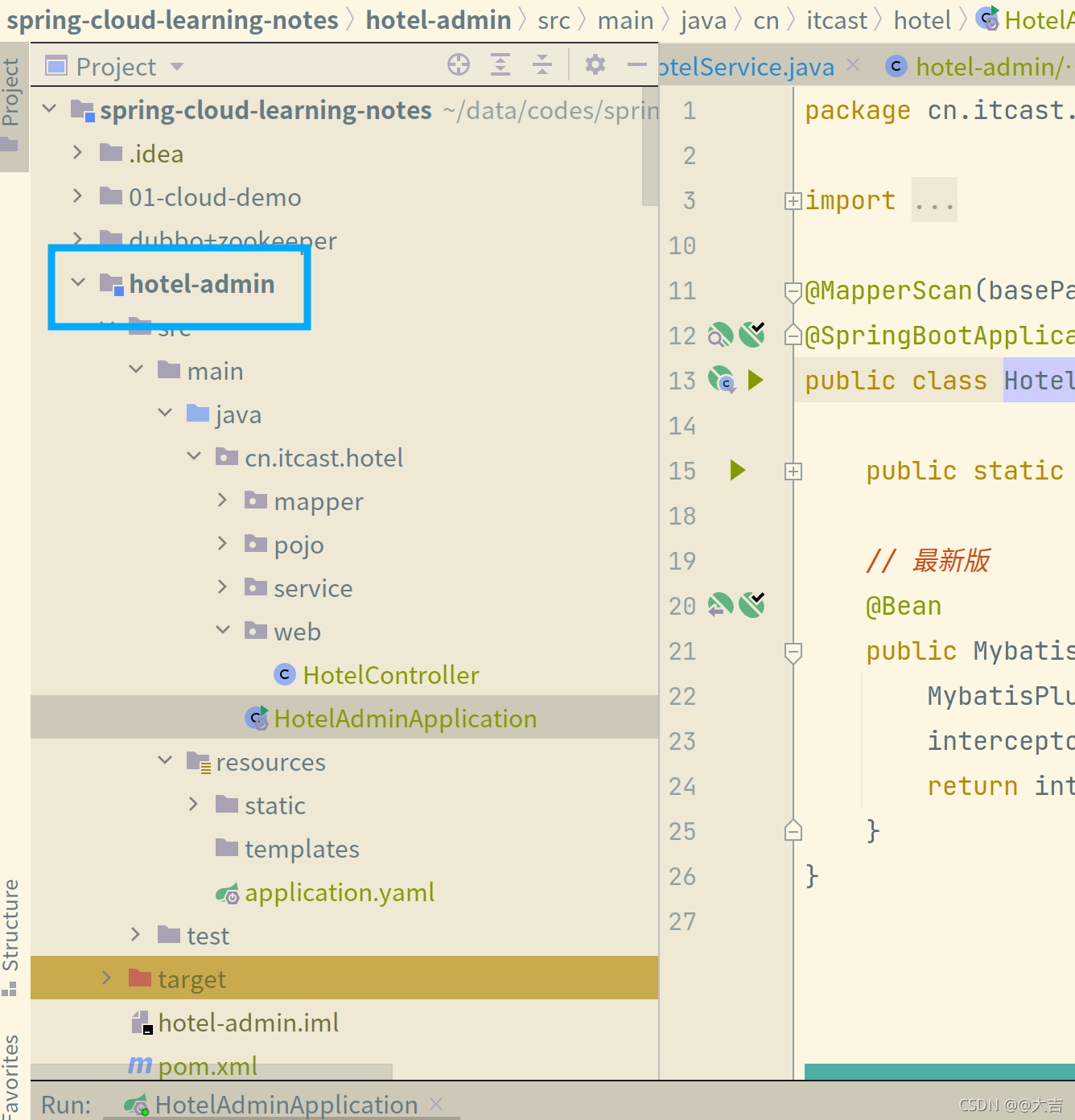Click the Expand All icon in Project panel
Image resolution: width=1075 pixels, height=1120 pixels.
pos(500,64)
